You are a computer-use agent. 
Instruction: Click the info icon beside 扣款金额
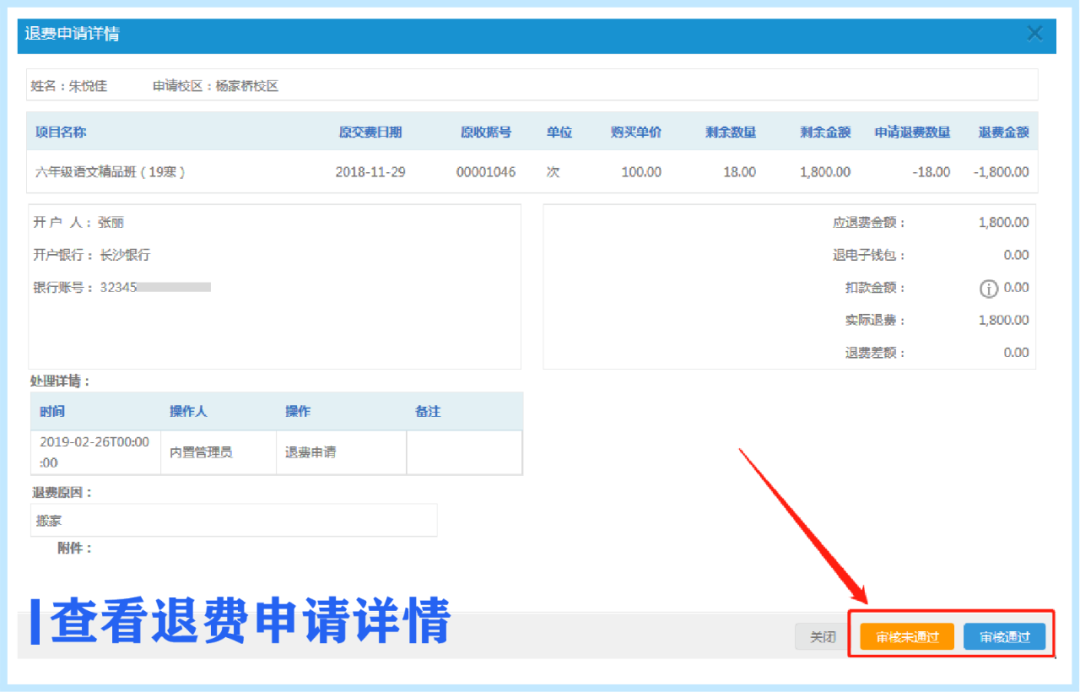[988, 288]
